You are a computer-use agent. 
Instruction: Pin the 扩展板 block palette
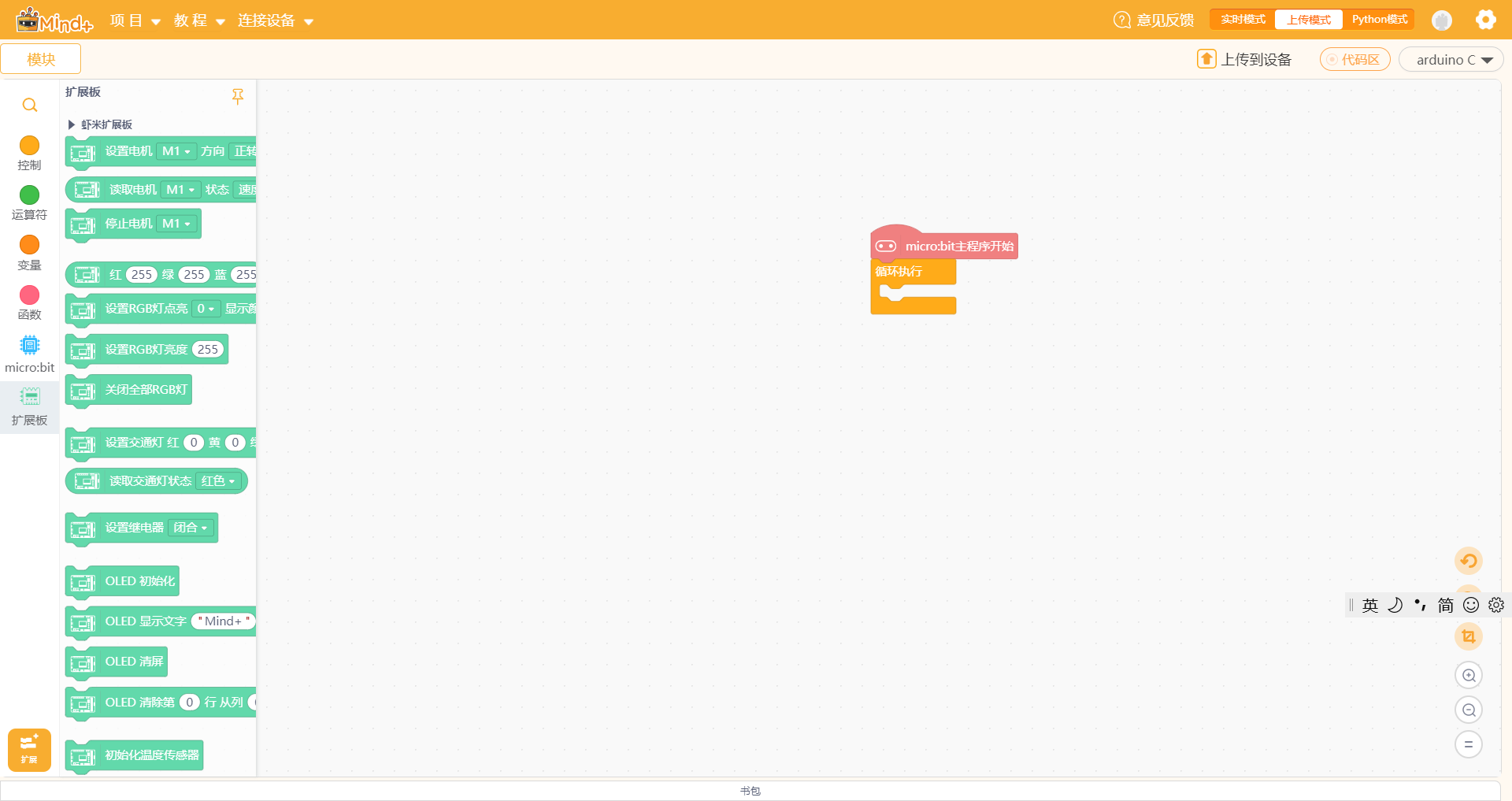238,96
